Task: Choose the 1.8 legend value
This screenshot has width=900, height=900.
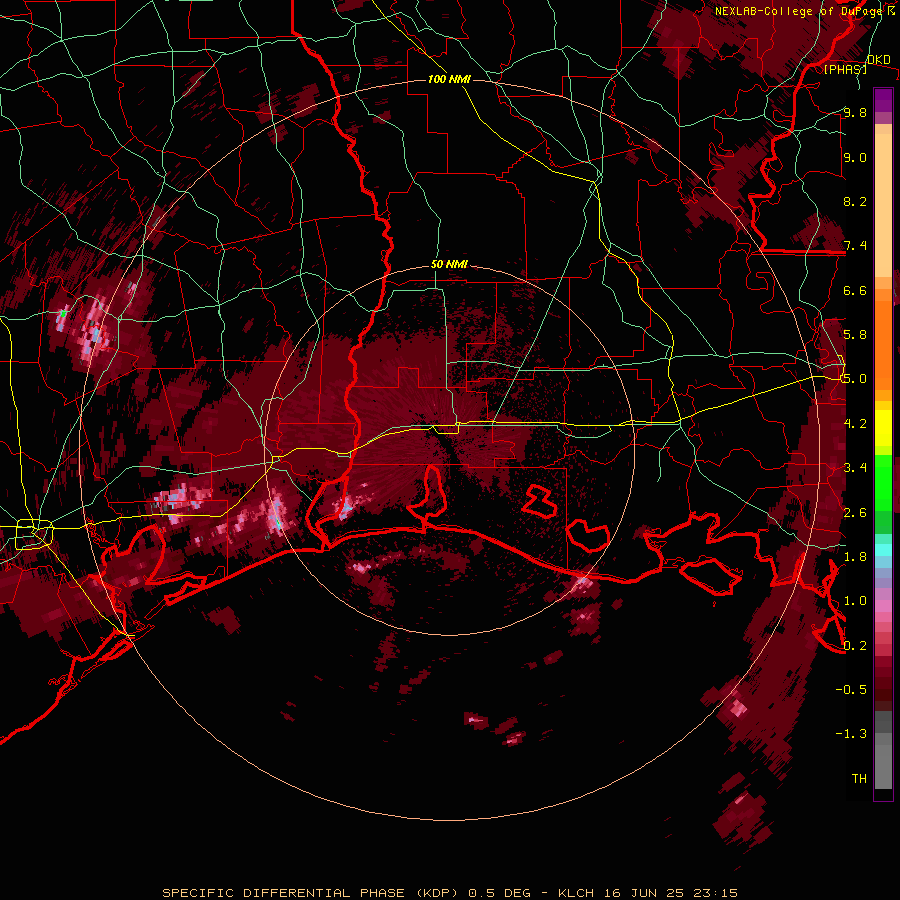Action: click(855, 557)
